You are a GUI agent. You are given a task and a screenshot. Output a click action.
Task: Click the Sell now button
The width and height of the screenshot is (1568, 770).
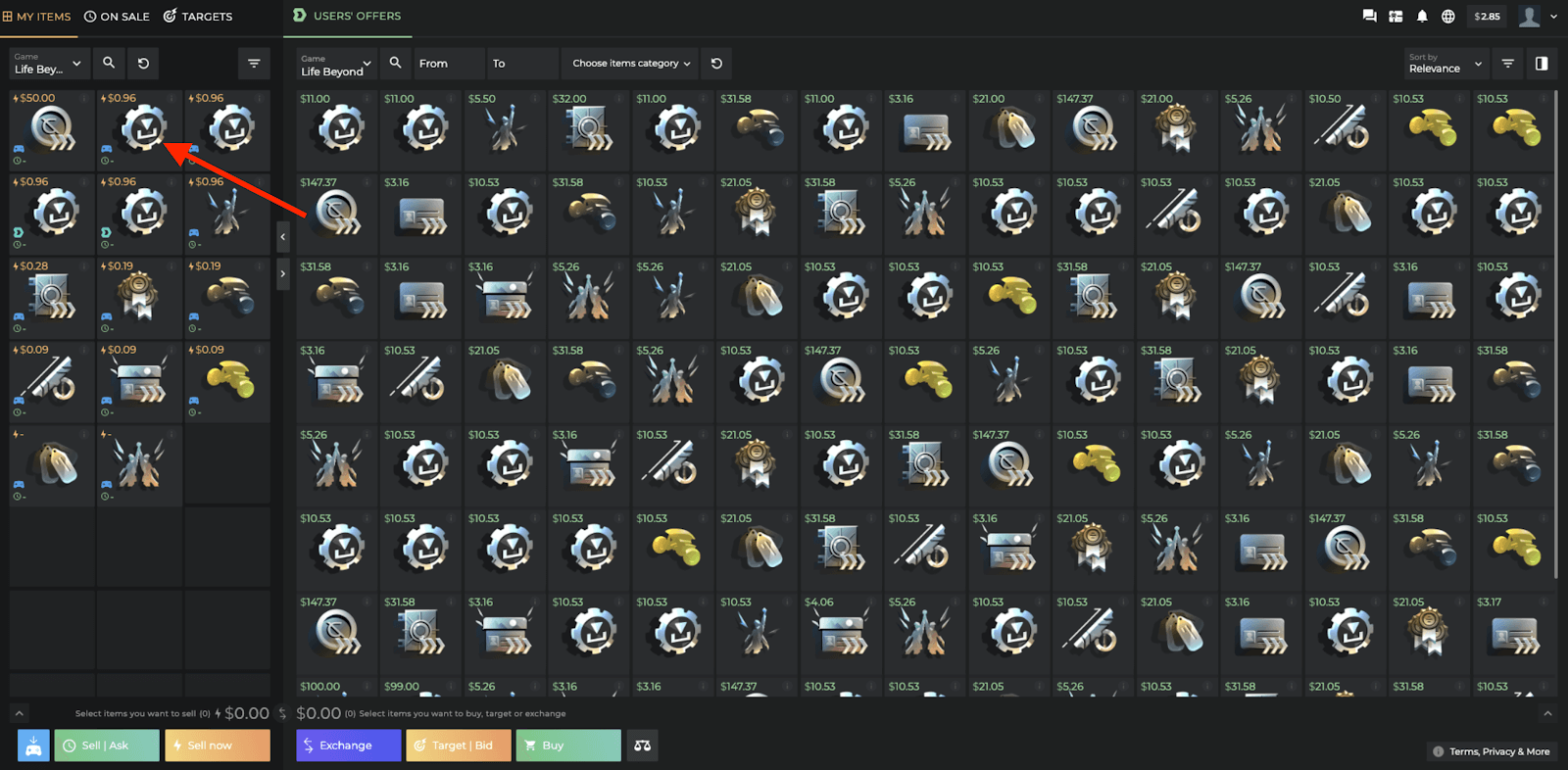218,746
